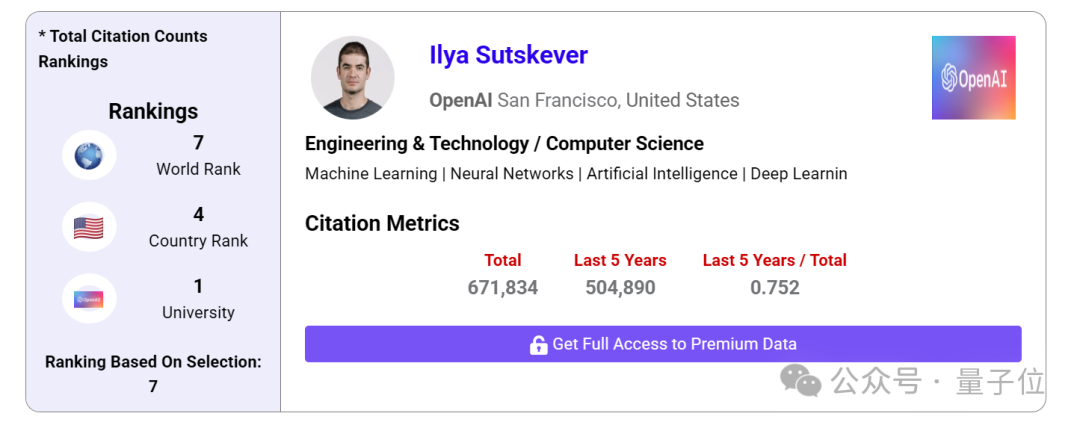Select the Last 5 Years metric heading
Image resolution: width=1080 pixels, height=425 pixels.
(x=620, y=260)
